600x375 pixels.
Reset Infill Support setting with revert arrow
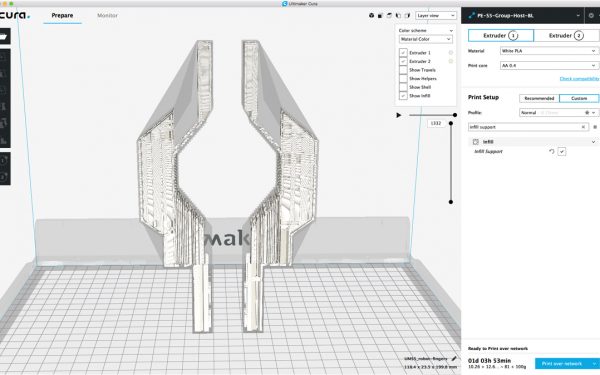click(551, 152)
